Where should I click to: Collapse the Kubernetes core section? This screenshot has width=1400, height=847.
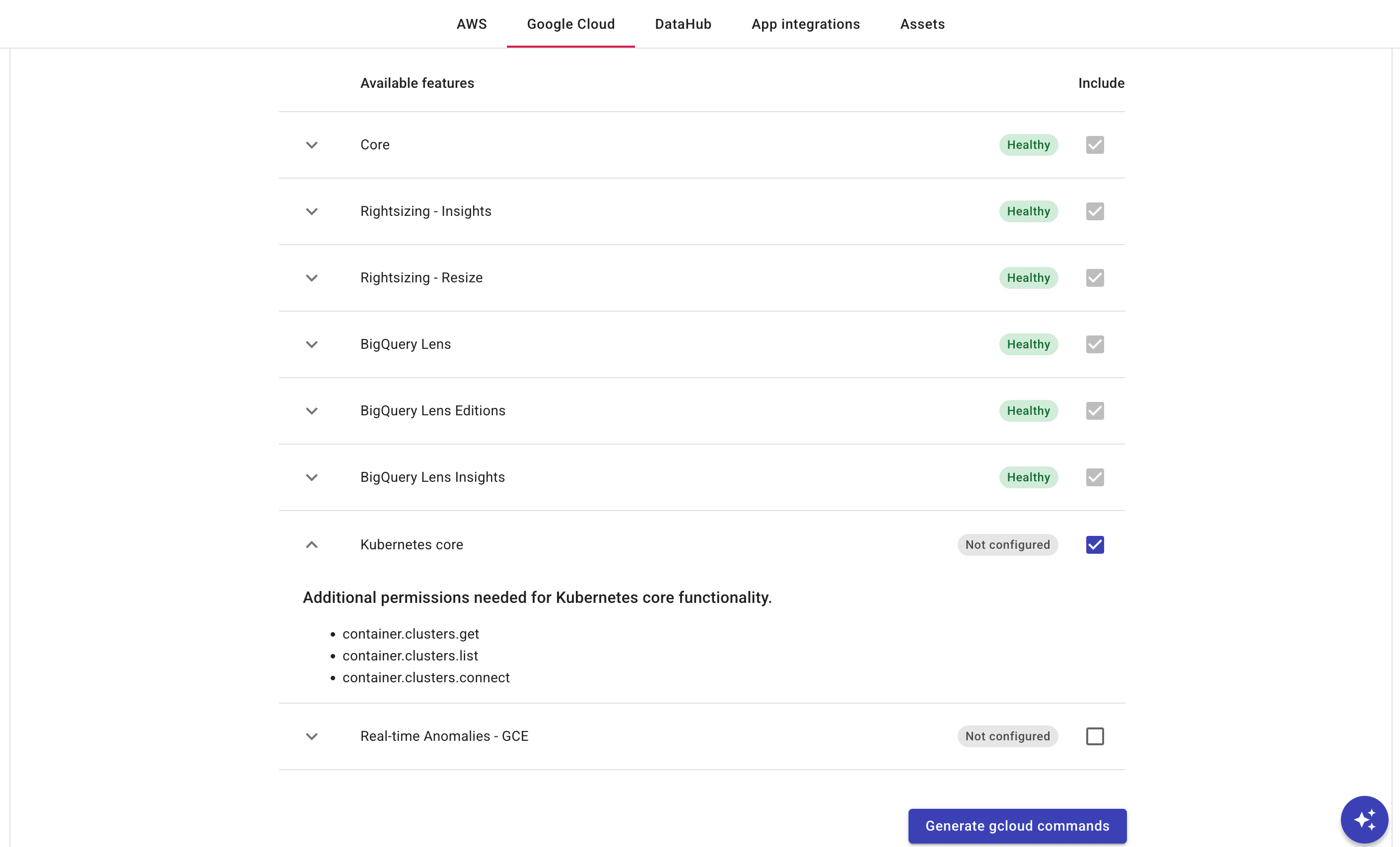(x=311, y=544)
